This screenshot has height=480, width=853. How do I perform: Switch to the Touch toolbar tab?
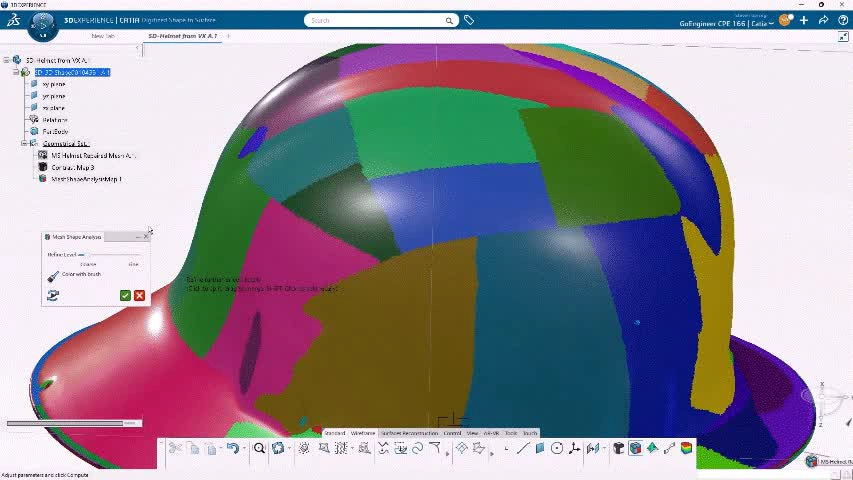coord(530,433)
